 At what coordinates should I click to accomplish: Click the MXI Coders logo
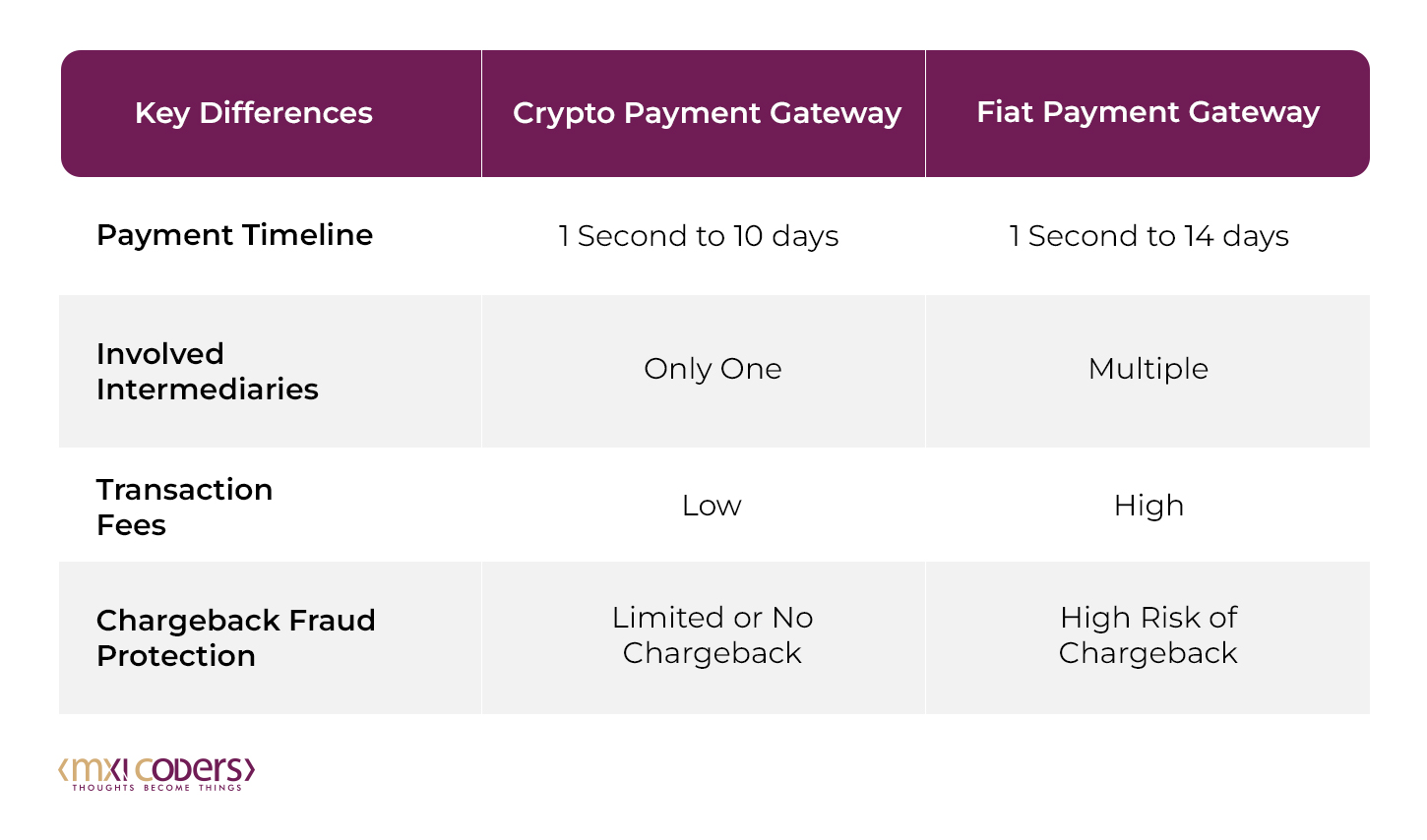156,774
